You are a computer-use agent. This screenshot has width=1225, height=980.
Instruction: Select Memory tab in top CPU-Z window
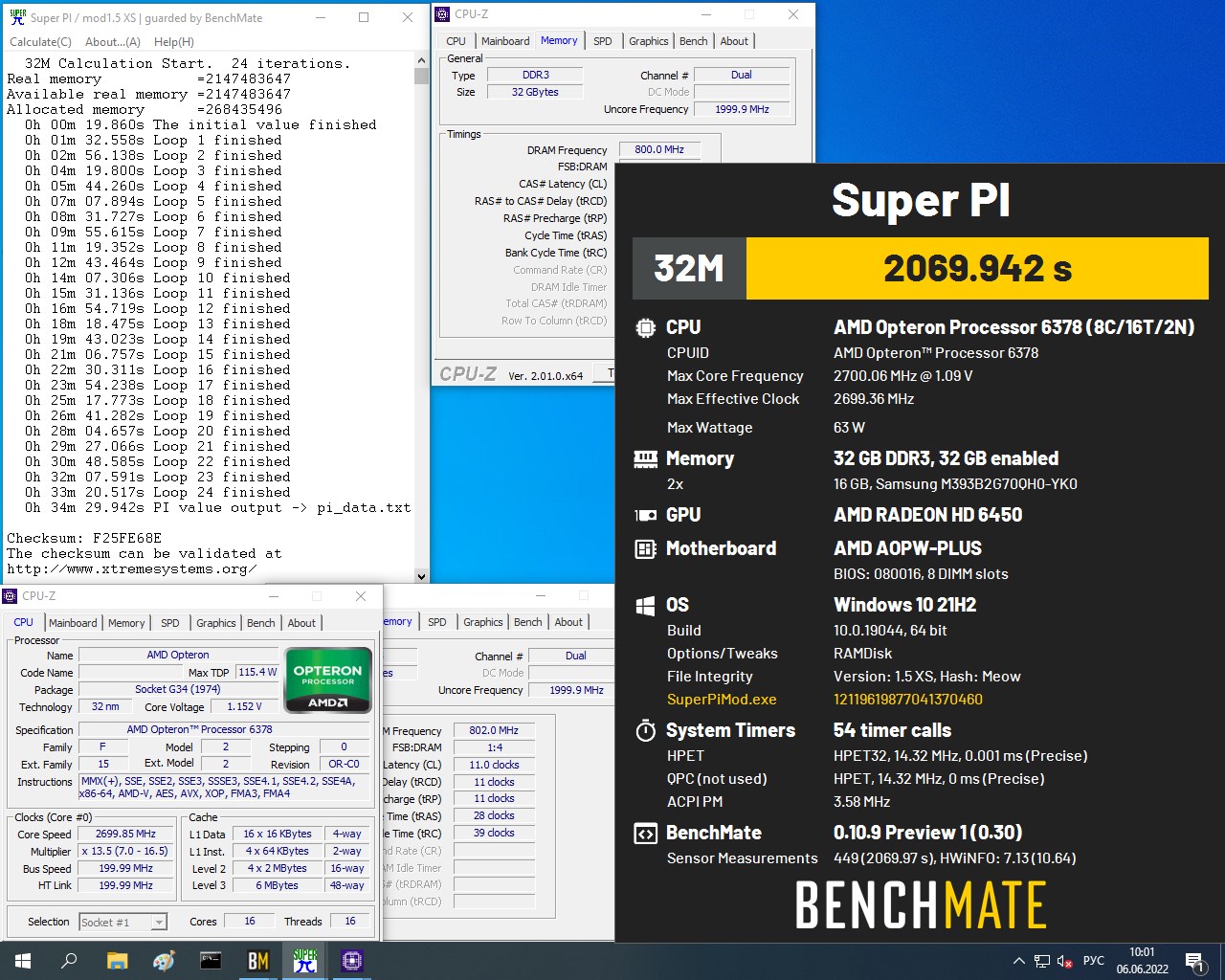click(x=559, y=40)
